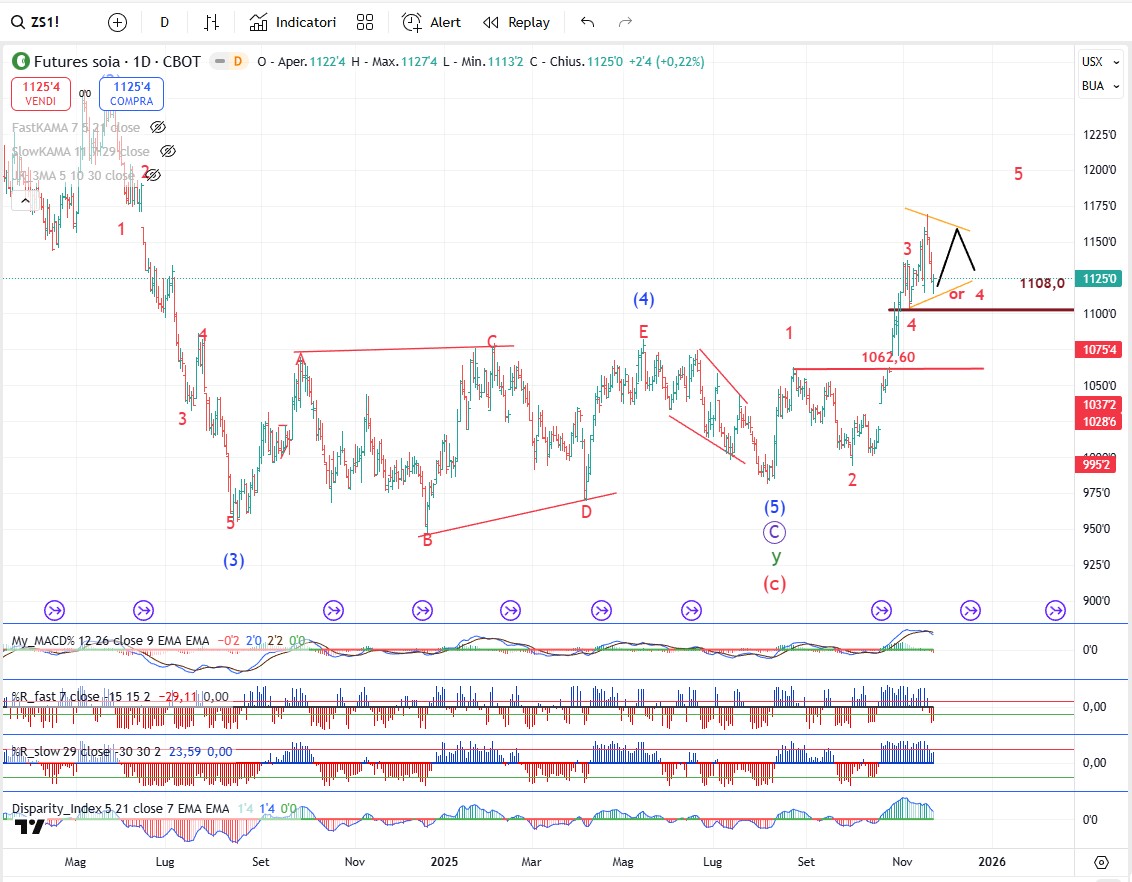Open symbol search ZS1!
1132x882 pixels.
pyautogui.click(x=36, y=22)
